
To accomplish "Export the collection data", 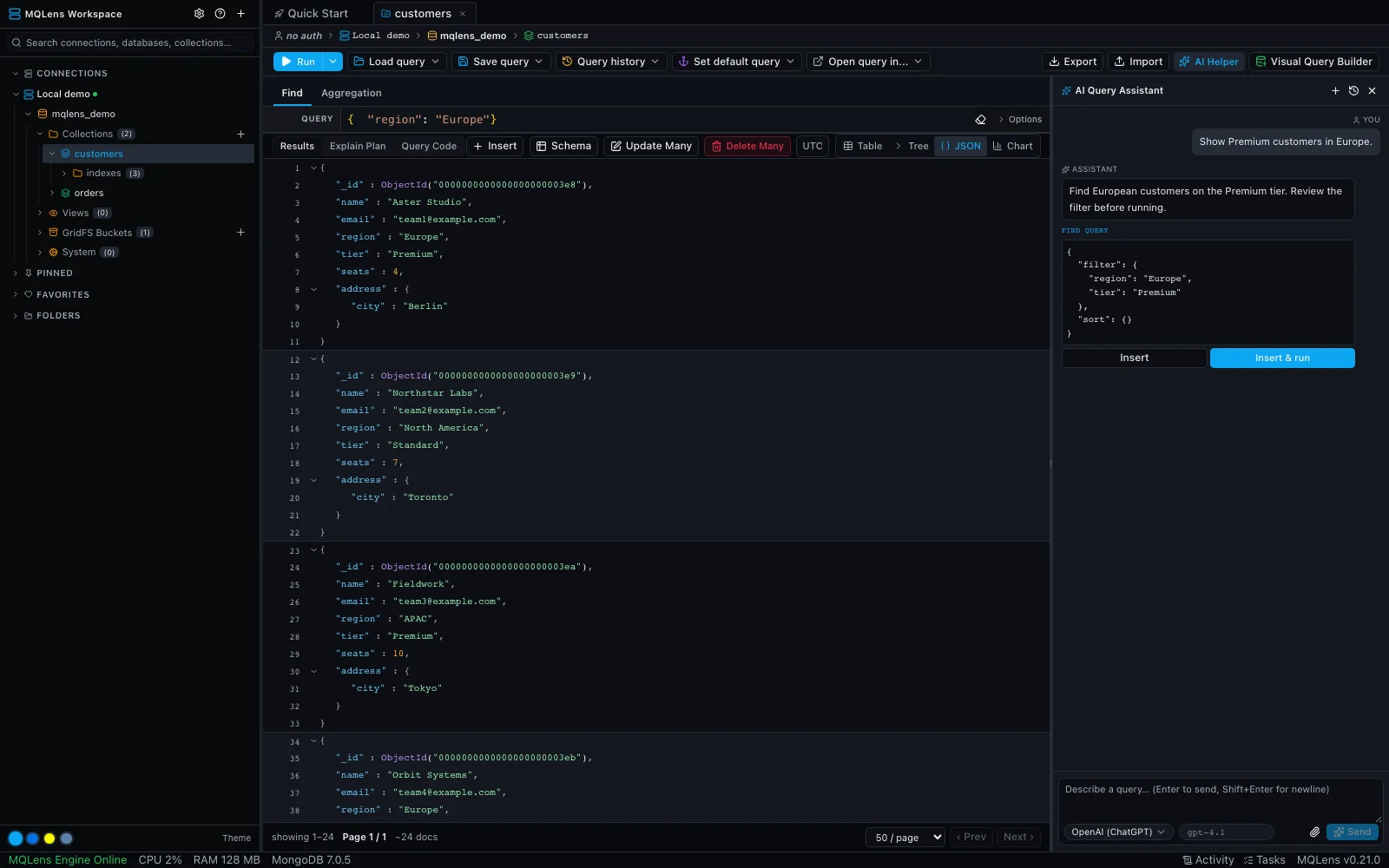I will [1072, 62].
